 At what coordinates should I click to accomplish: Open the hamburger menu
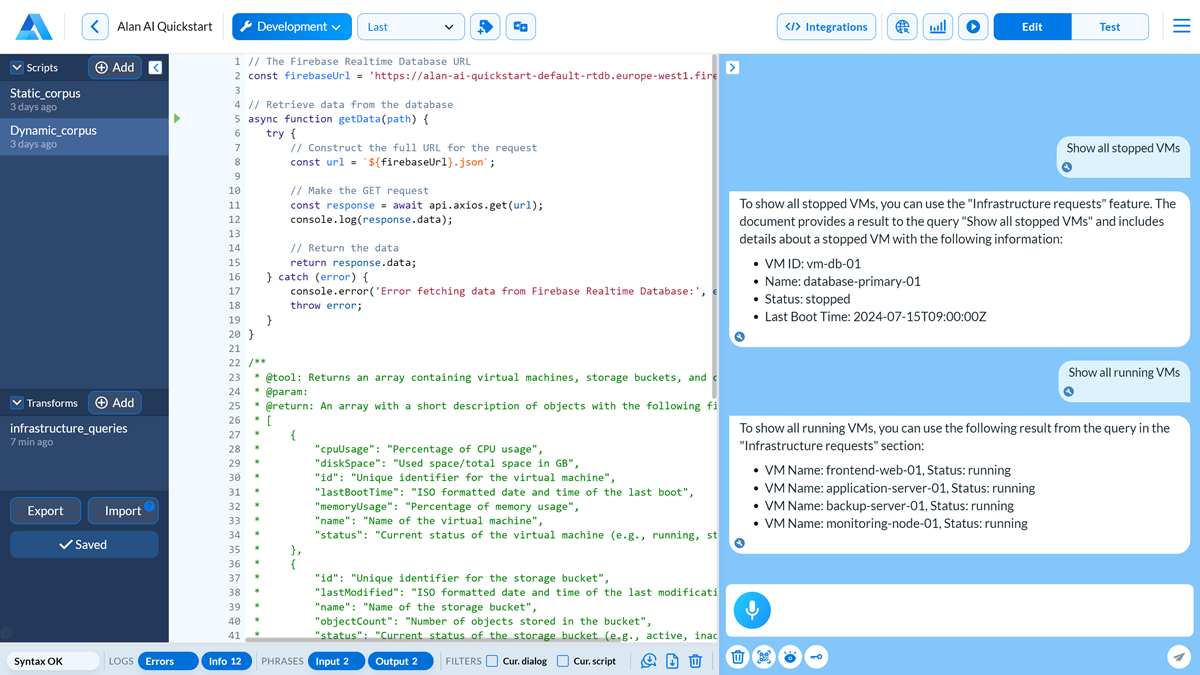(1181, 27)
